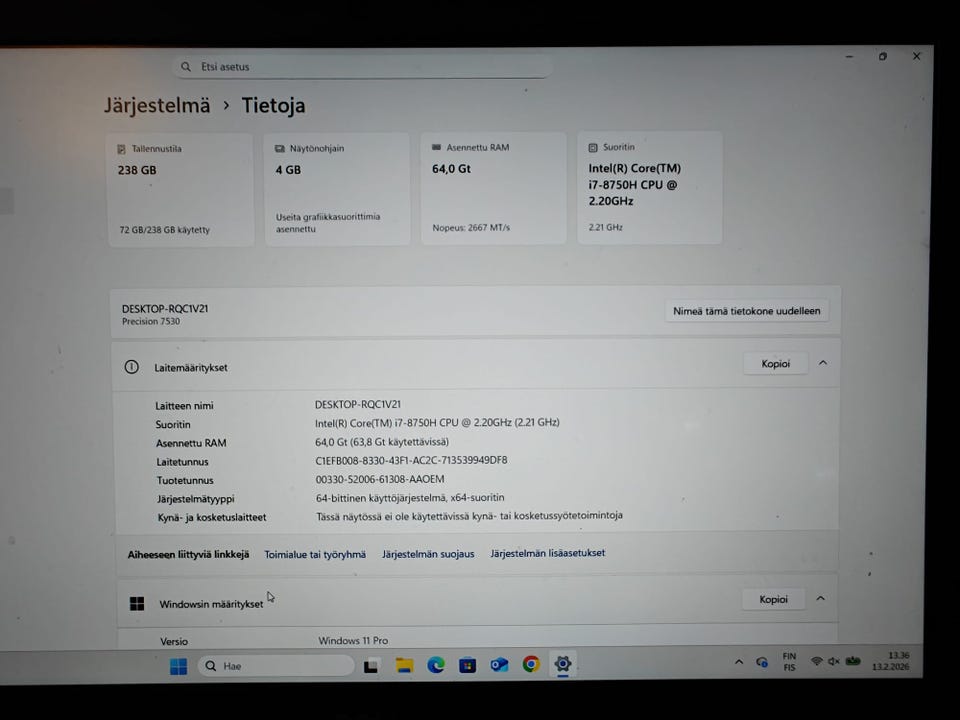Open Microsoft Store from the taskbar
Screen dimensions: 960x720
click(x=468, y=665)
